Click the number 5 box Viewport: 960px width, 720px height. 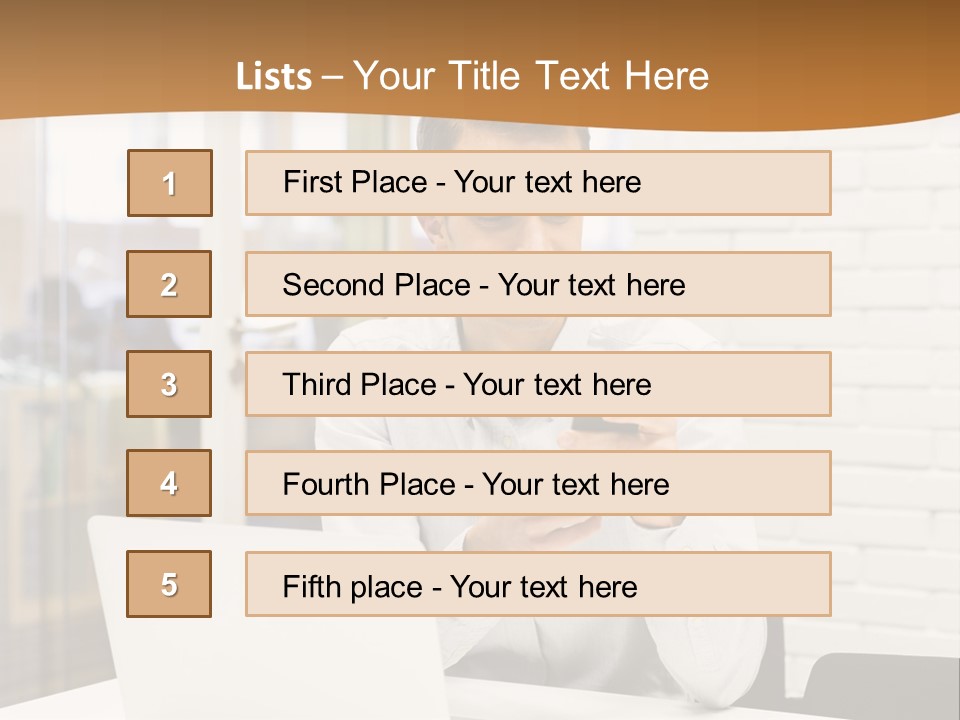[x=169, y=584]
